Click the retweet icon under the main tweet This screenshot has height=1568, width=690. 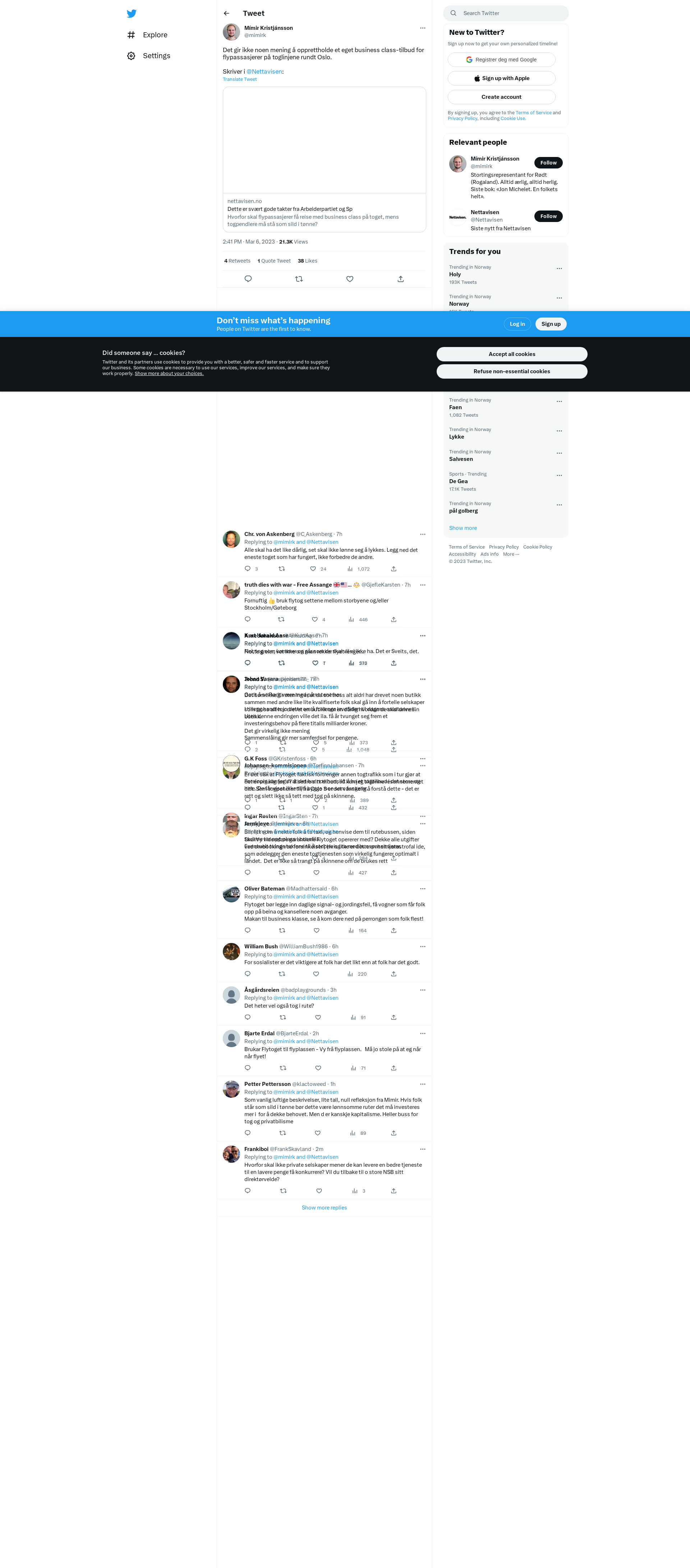coord(299,279)
